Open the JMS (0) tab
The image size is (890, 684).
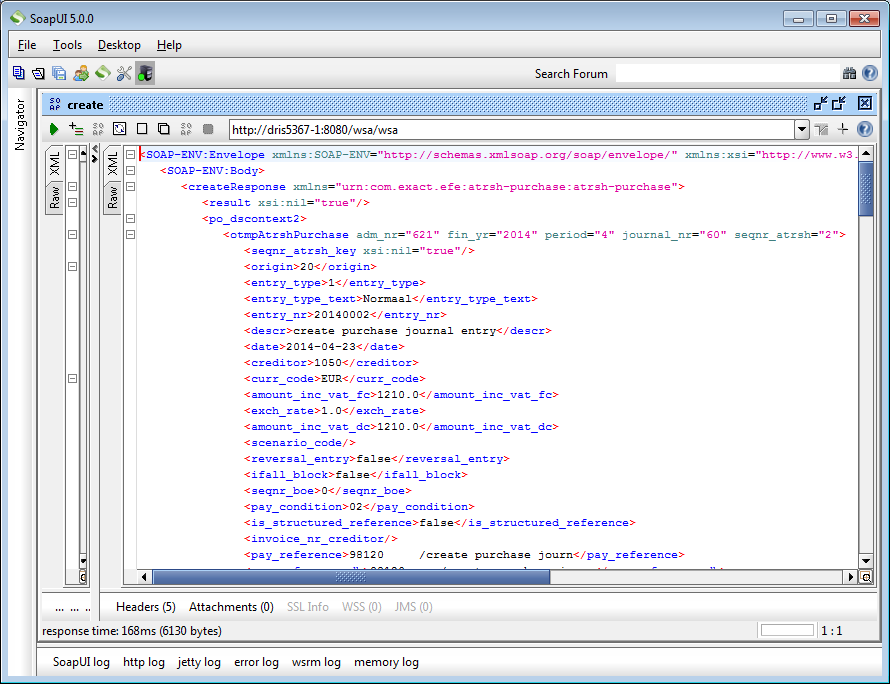413,607
